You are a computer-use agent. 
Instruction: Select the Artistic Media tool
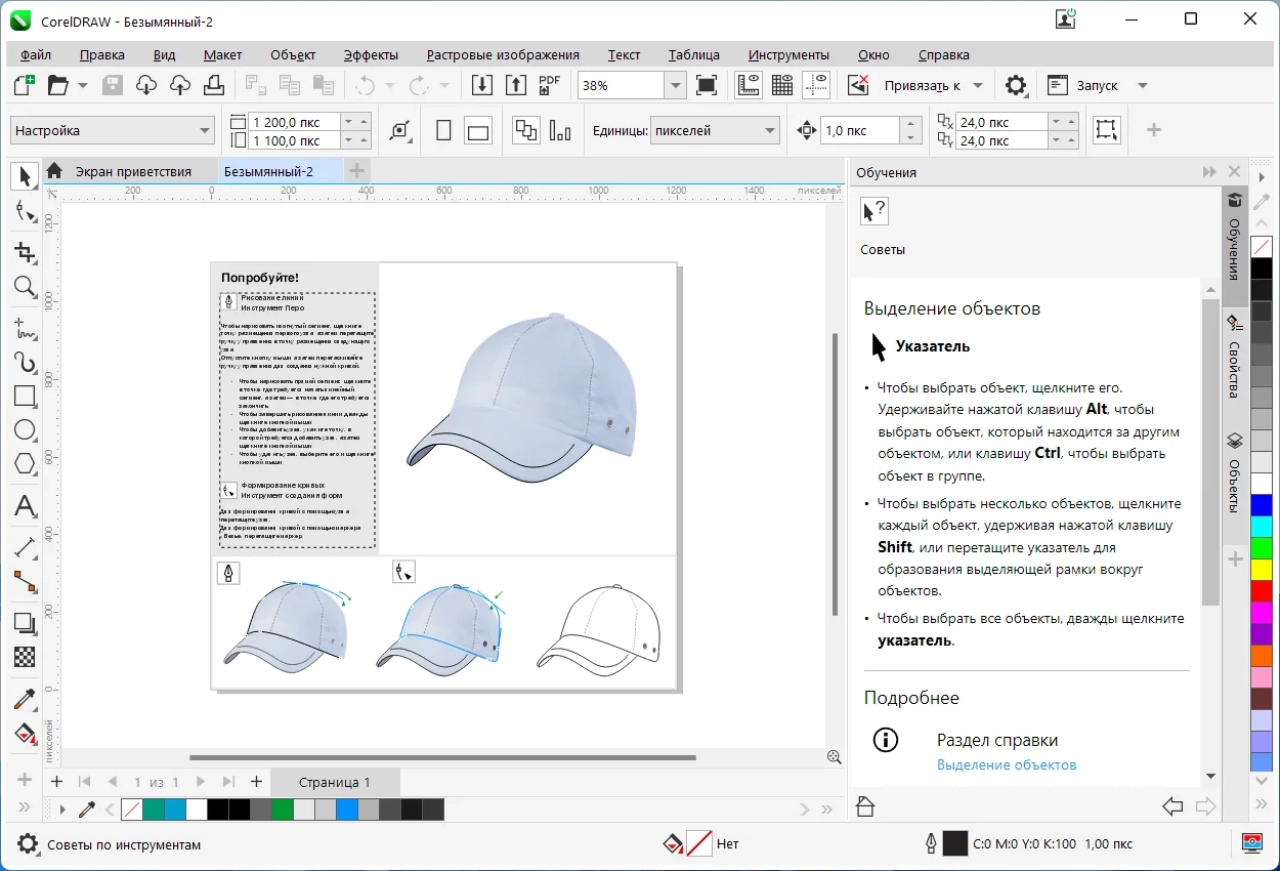25,362
